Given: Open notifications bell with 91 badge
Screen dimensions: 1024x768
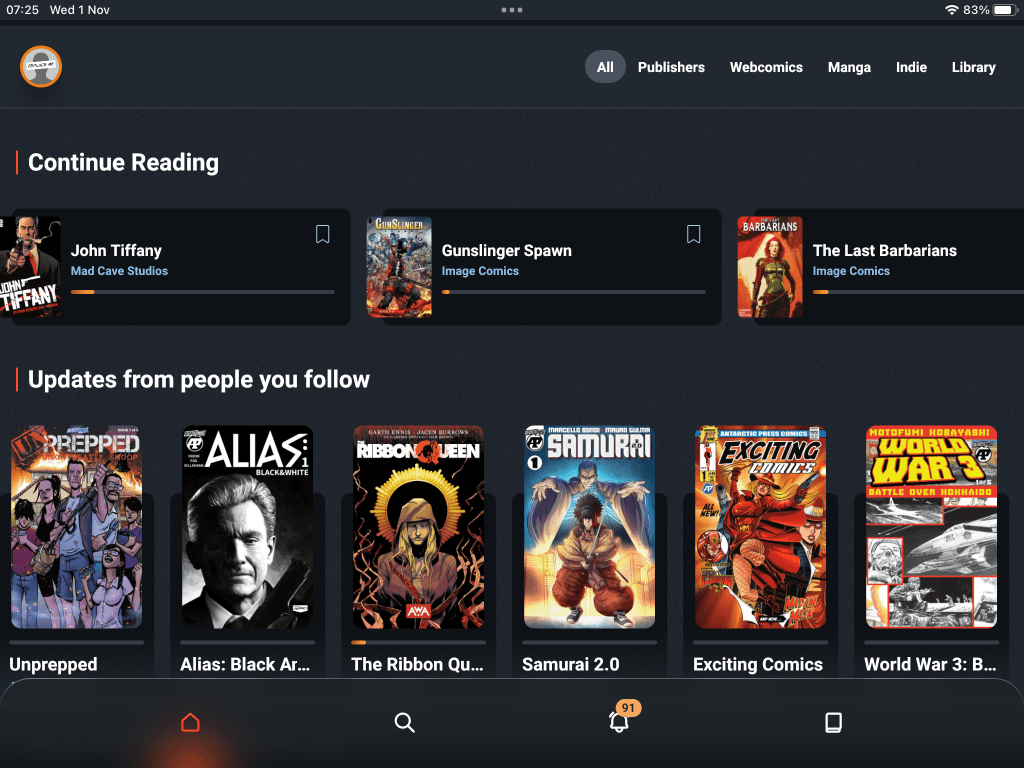Looking at the screenshot, I should pyautogui.click(x=620, y=721).
